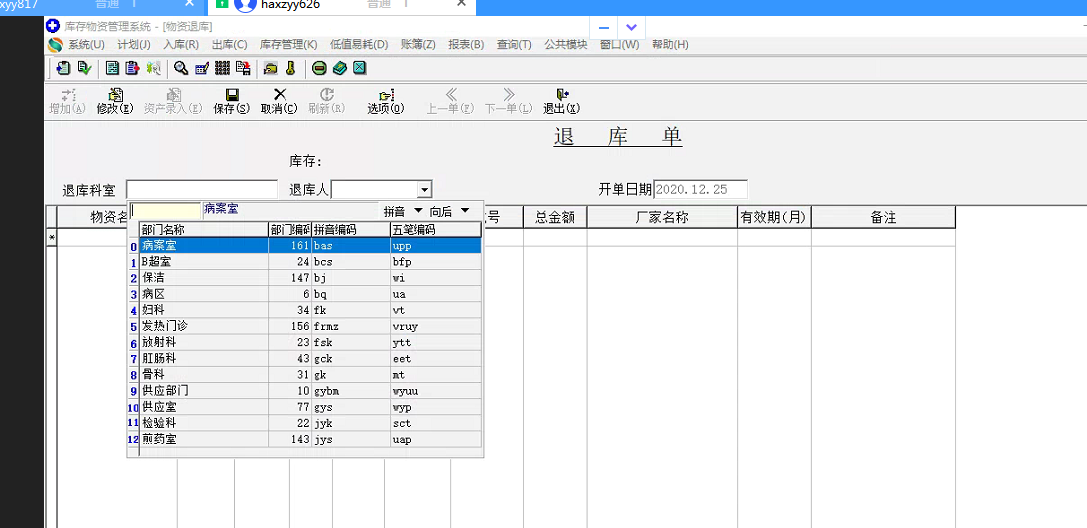
Task: Click the 开单日期 date field
Action: point(699,189)
